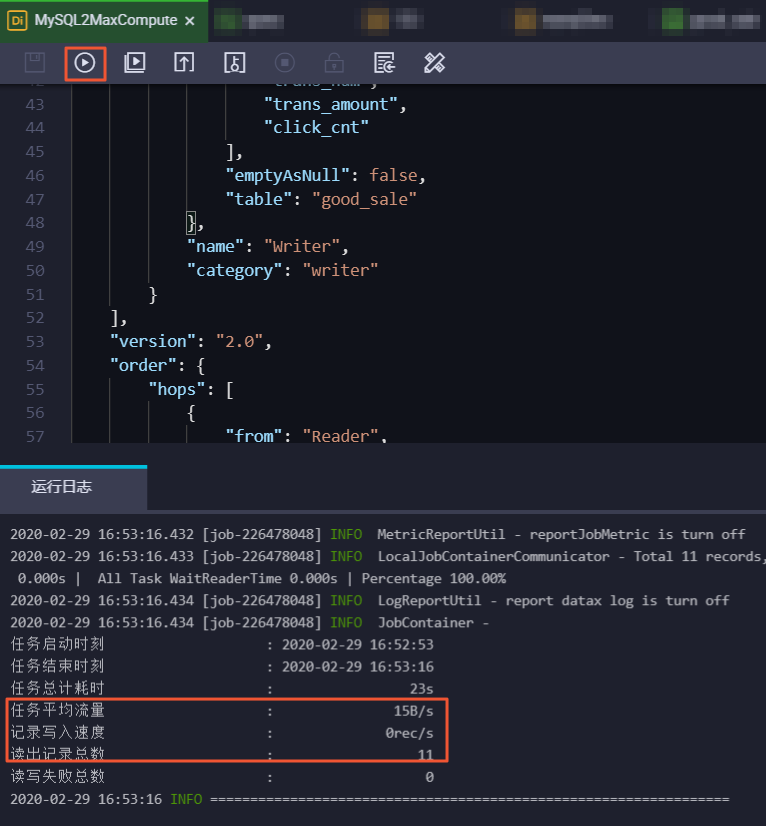Click the "hops" key on line 55
The width and height of the screenshot is (766, 826).
pos(176,389)
